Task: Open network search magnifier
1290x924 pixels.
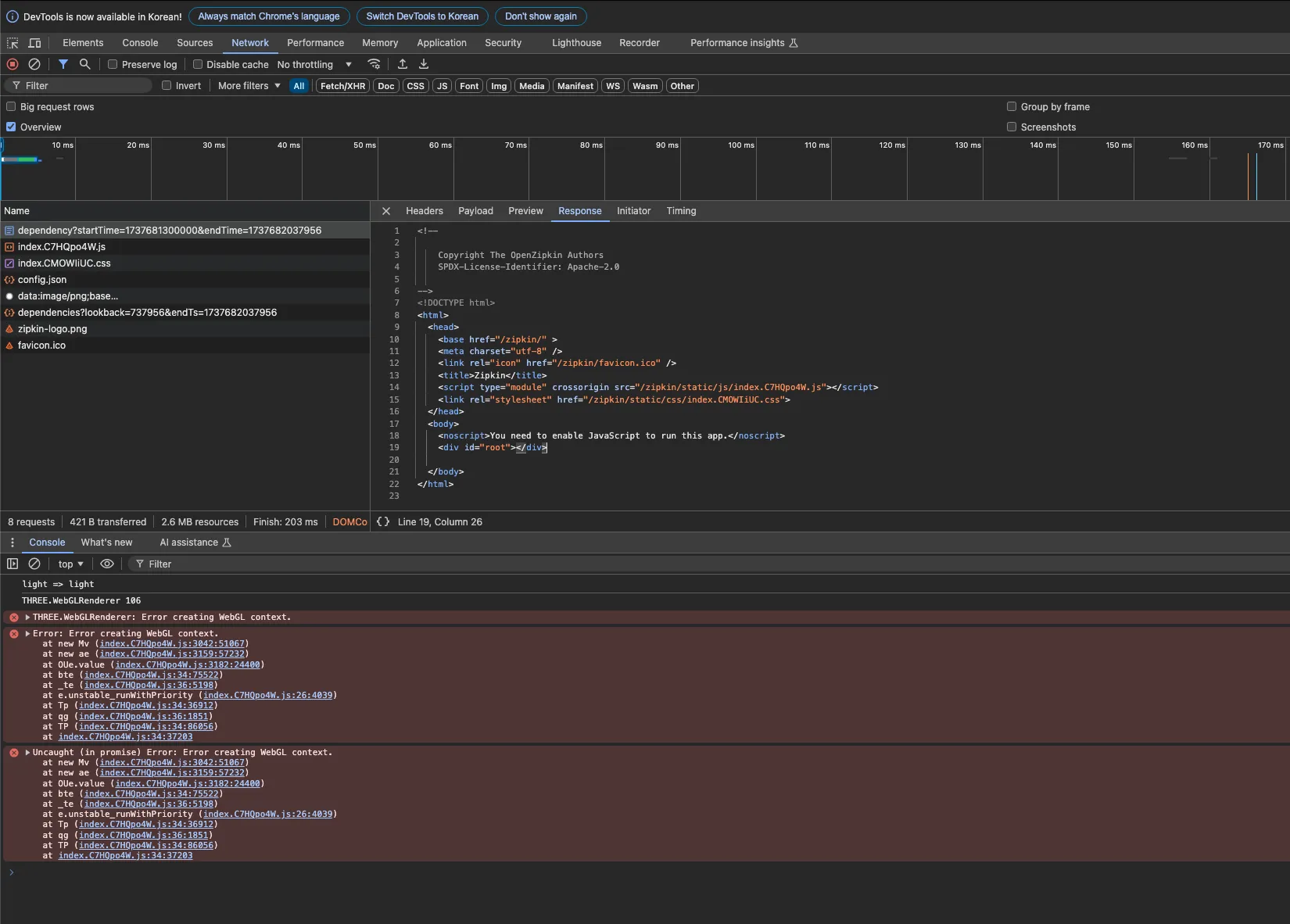Action: point(85,64)
